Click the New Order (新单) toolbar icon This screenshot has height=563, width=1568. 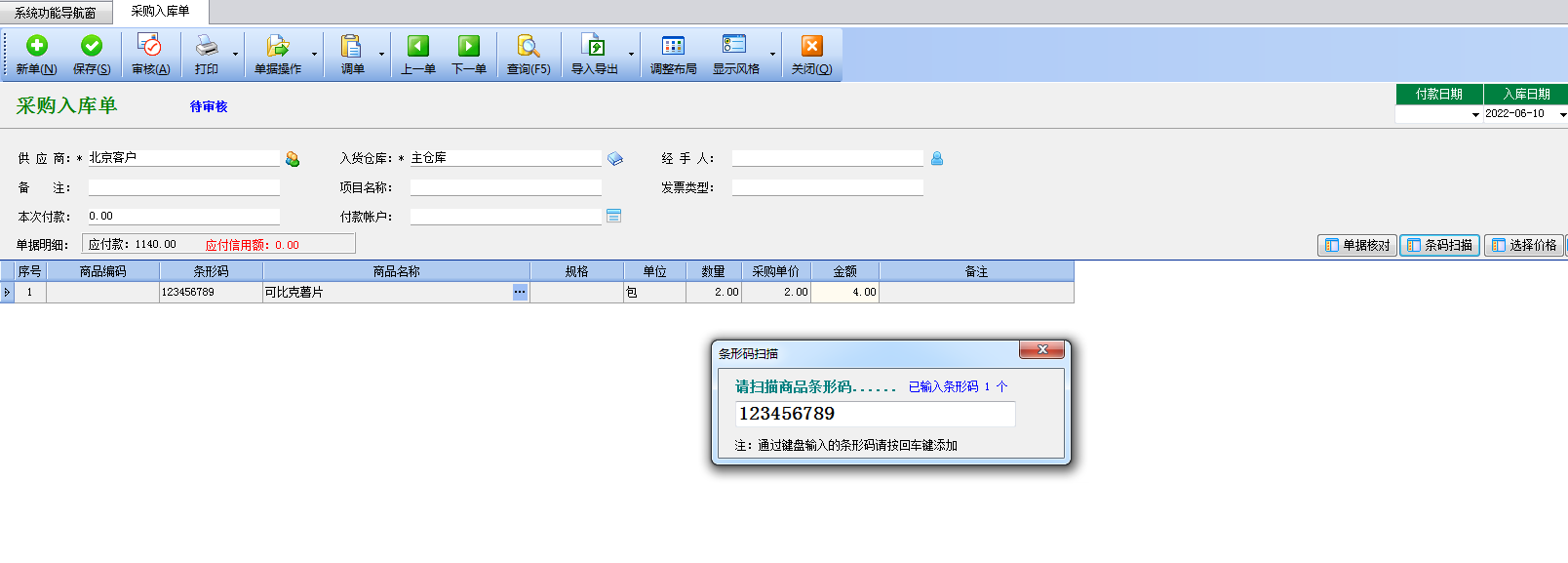36,46
